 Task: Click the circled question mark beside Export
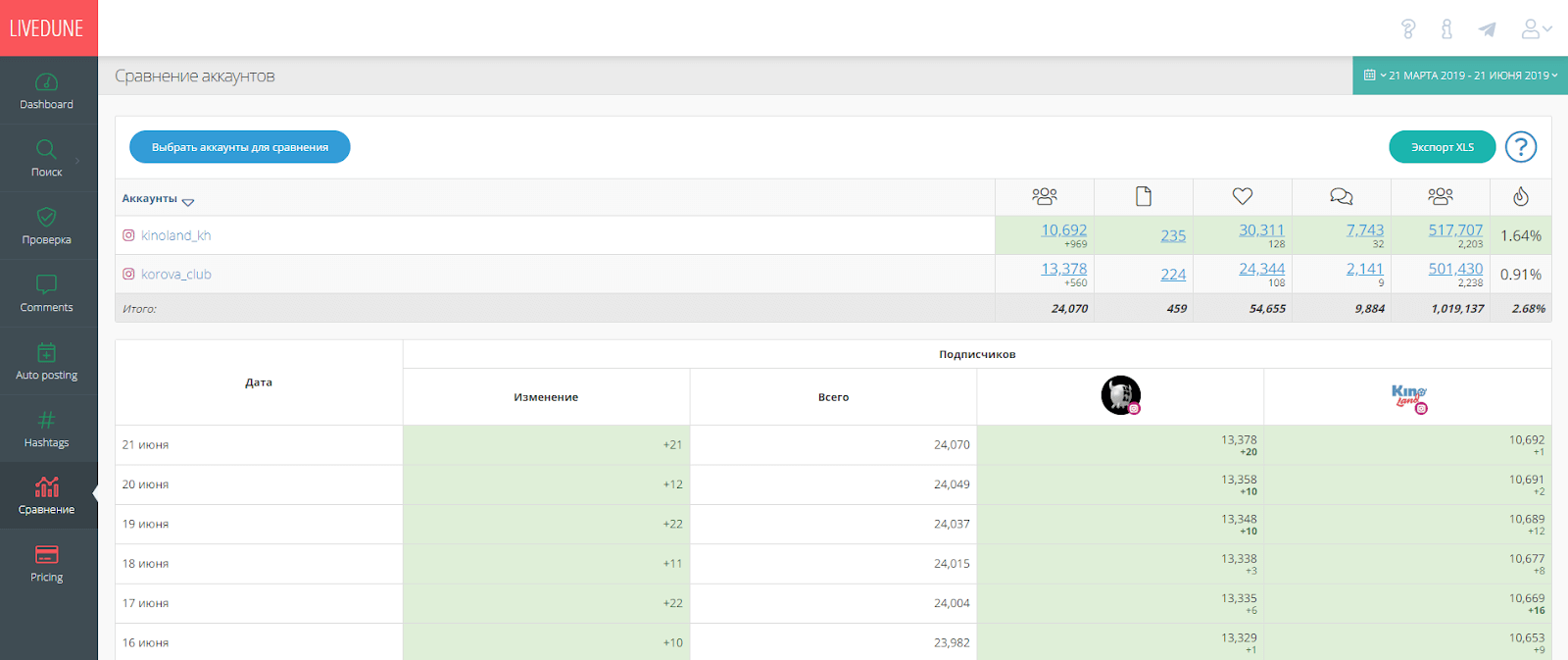[1520, 147]
